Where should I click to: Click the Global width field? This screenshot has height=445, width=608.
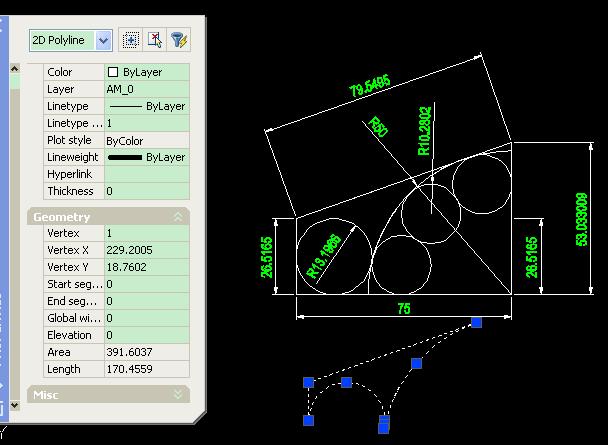pyautogui.click(x=147, y=318)
